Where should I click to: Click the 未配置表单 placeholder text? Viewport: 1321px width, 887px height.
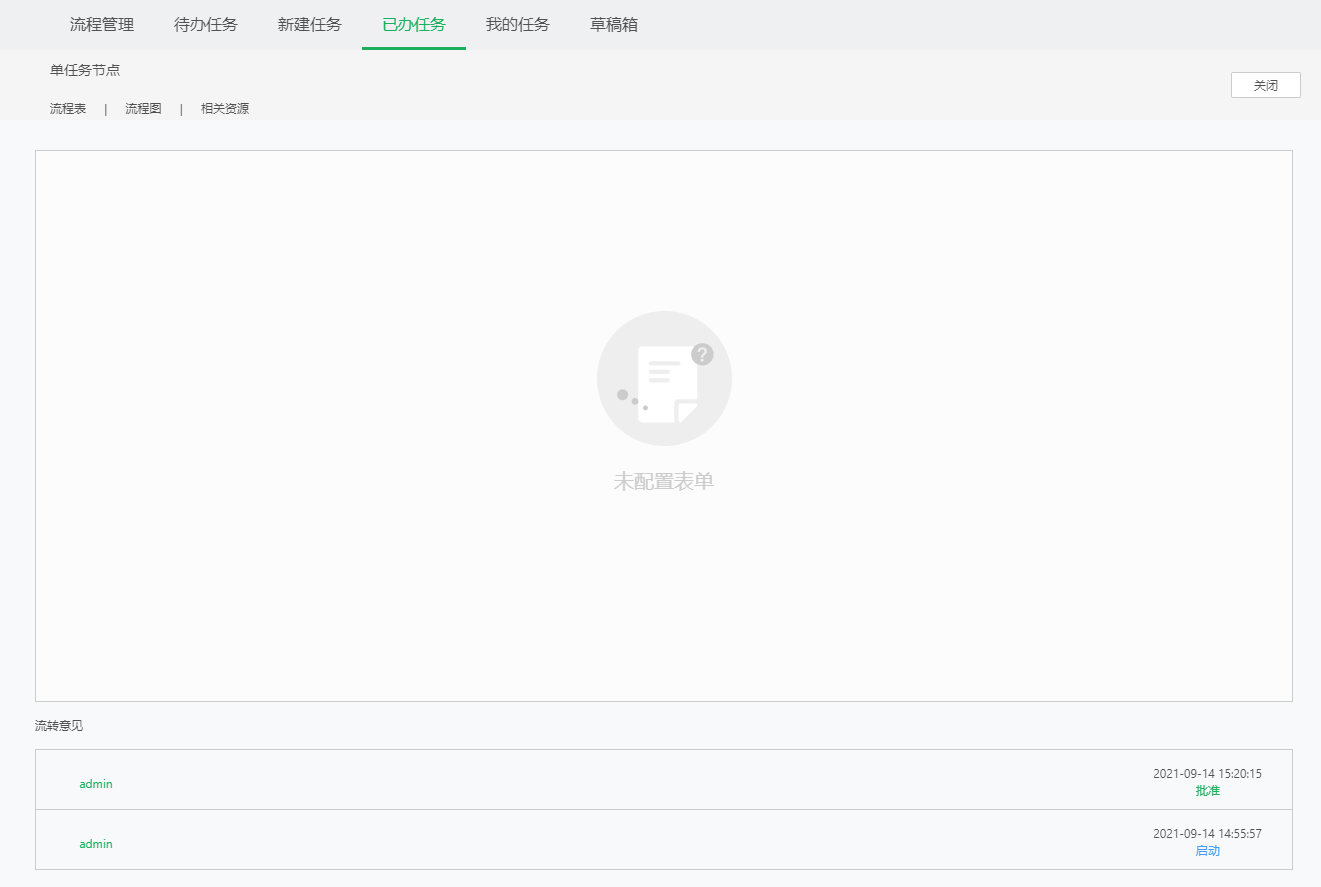663,480
